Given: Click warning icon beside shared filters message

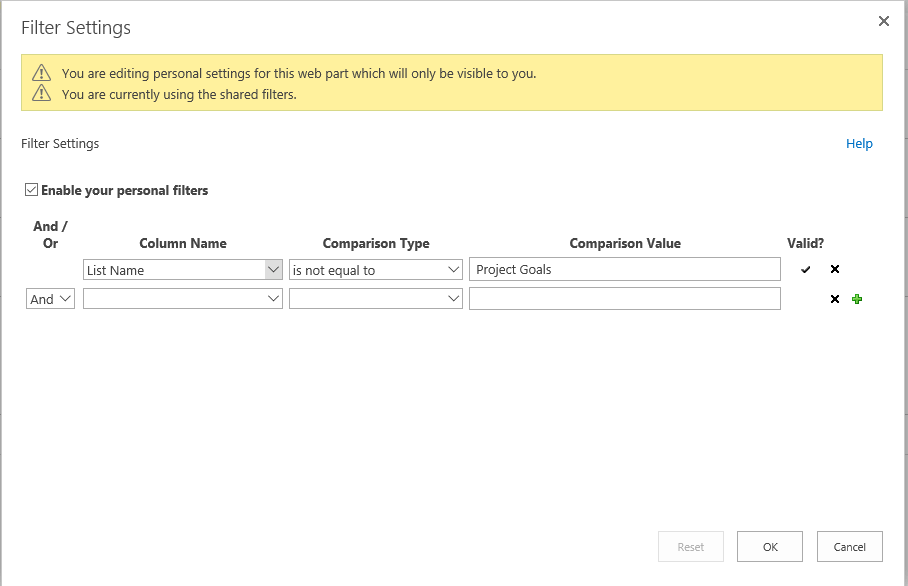Looking at the screenshot, I should tap(41, 94).
